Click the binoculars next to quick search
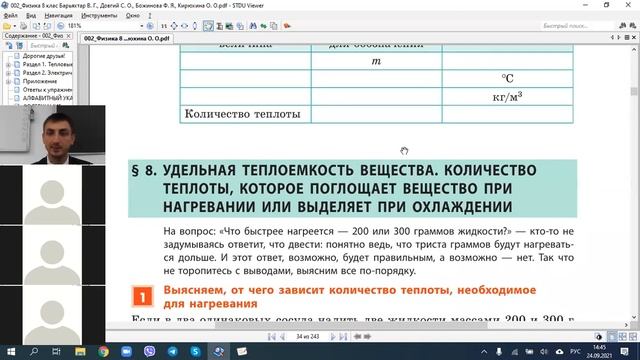Image resolution: width=640 pixels, height=360 pixels. click(x=622, y=26)
